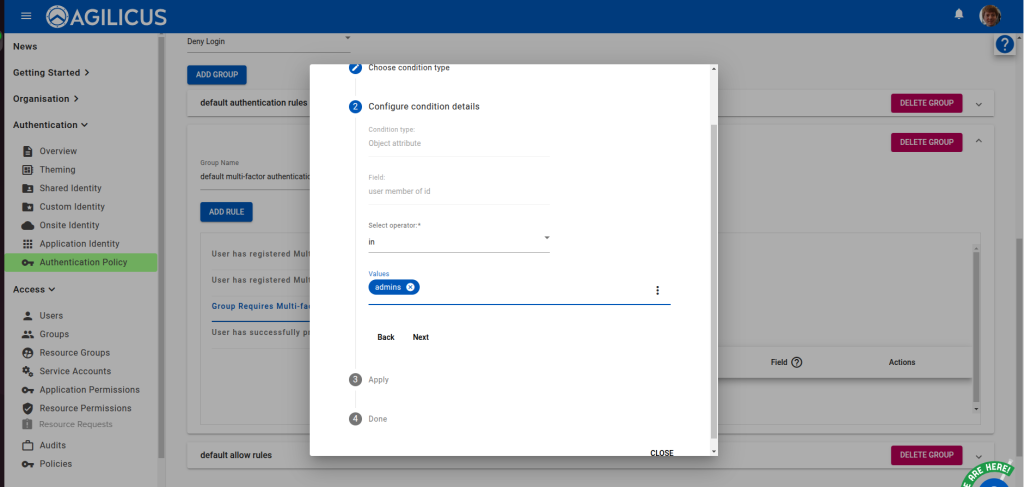1024x487 pixels.
Task: Open the hamburger navigation menu
Action: 26,16
